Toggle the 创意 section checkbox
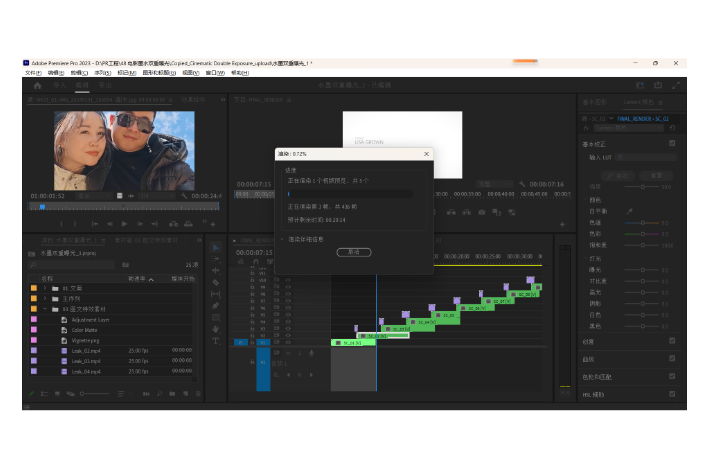This screenshot has height=450, width=720. tap(672, 341)
